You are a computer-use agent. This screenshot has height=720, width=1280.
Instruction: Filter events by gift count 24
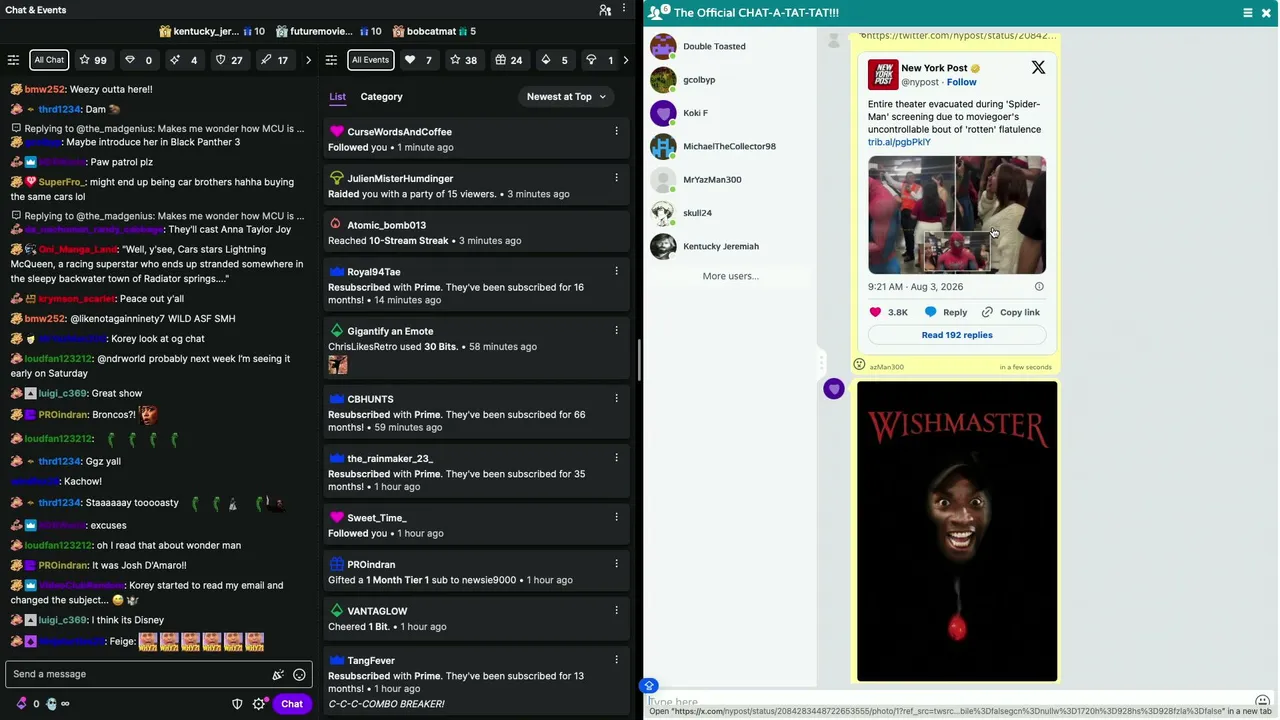(x=509, y=60)
